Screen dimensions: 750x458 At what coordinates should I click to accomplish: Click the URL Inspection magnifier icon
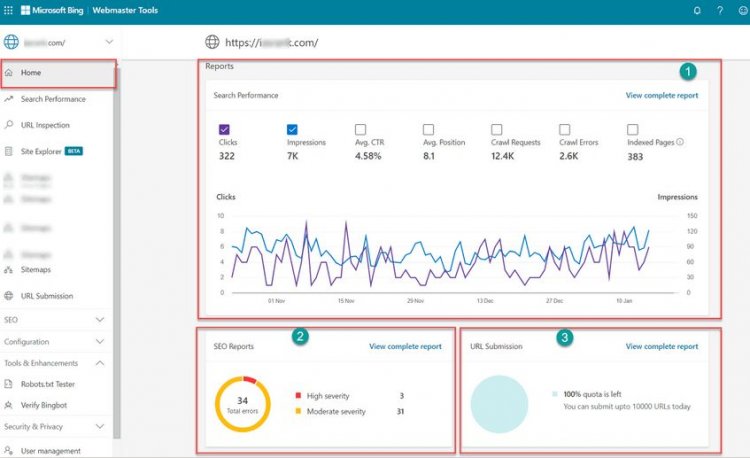point(9,125)
